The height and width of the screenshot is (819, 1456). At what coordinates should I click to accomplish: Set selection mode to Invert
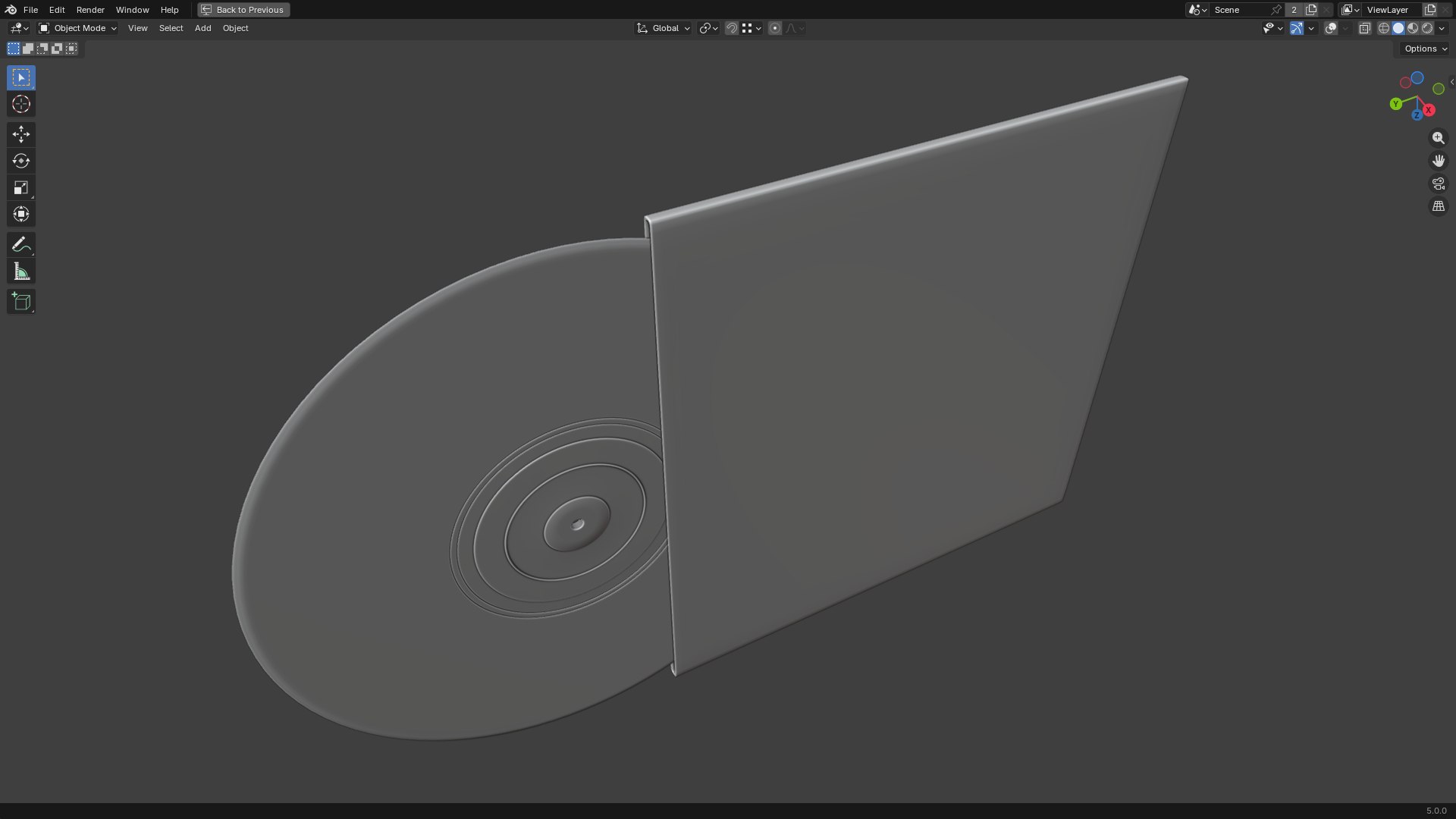click(x=57, y=49)
